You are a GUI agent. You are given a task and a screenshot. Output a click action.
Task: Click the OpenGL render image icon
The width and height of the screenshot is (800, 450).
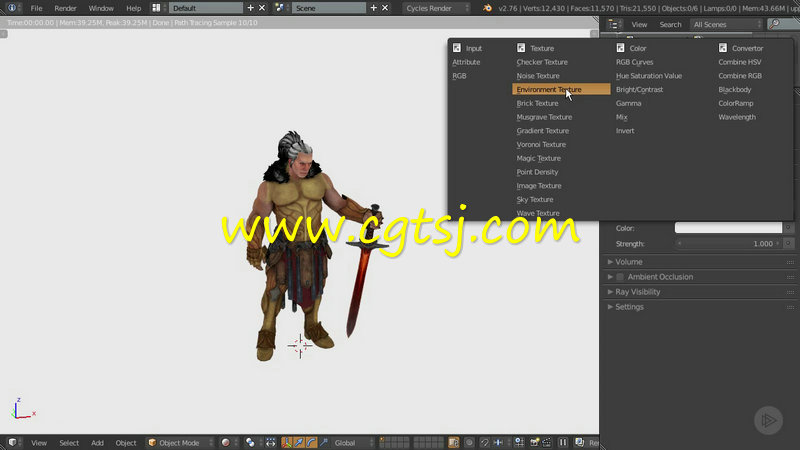tap(534, 442)
